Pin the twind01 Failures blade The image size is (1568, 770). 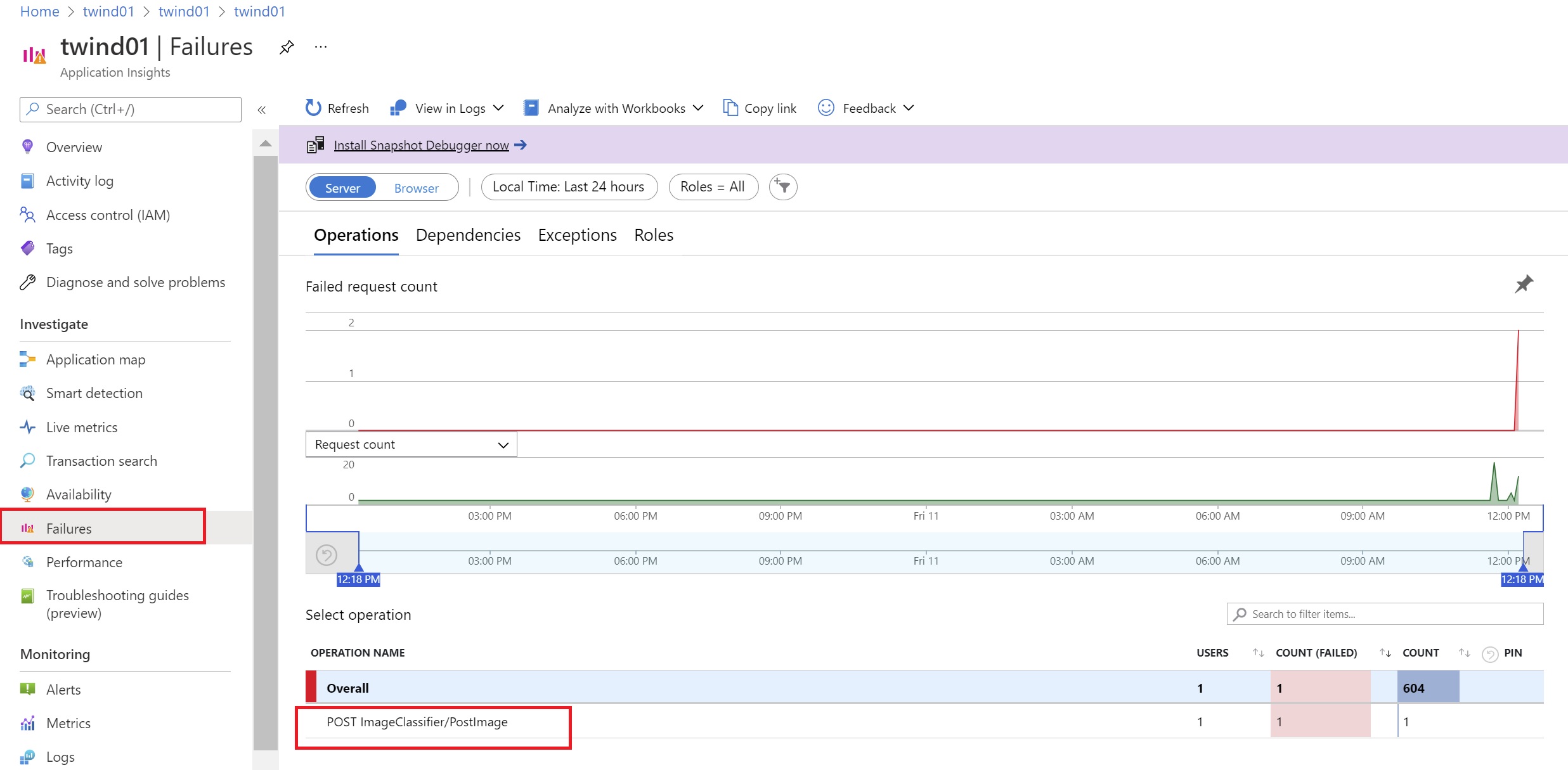pyautogui.click(x=287, y=47)
